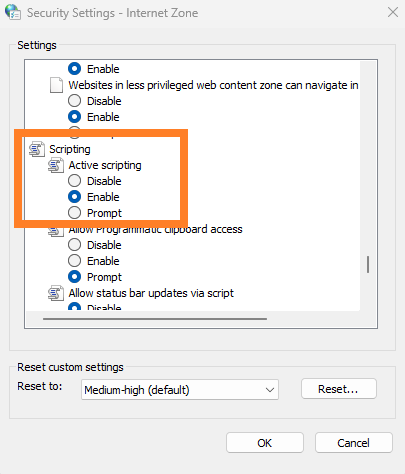Select Prompt under Active scripting

pyautogui.click(x=74, y=213)
